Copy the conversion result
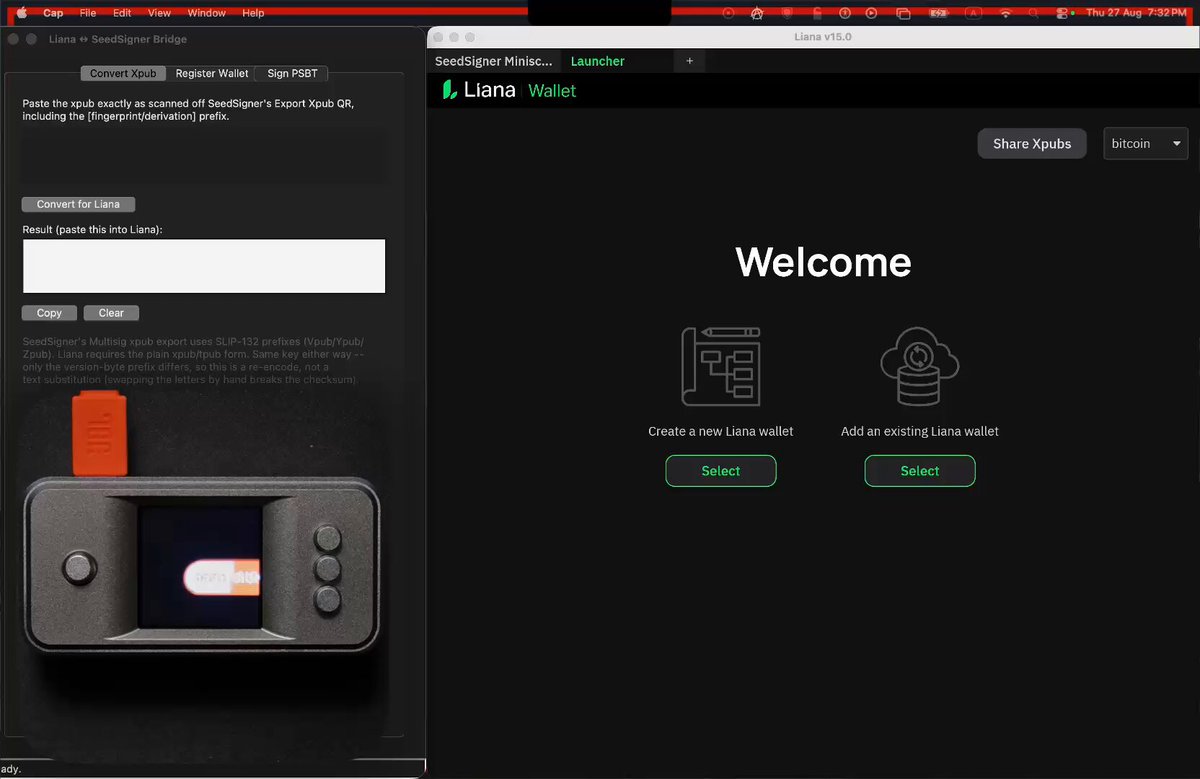 (49, 313)
